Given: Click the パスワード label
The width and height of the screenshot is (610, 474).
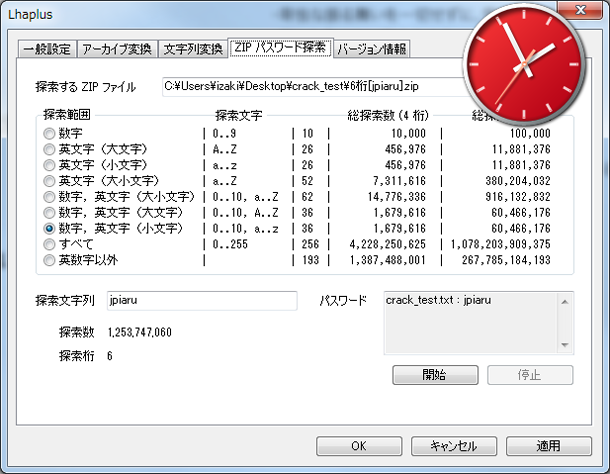Looking at the screenshot, I should tap(343, 300).
